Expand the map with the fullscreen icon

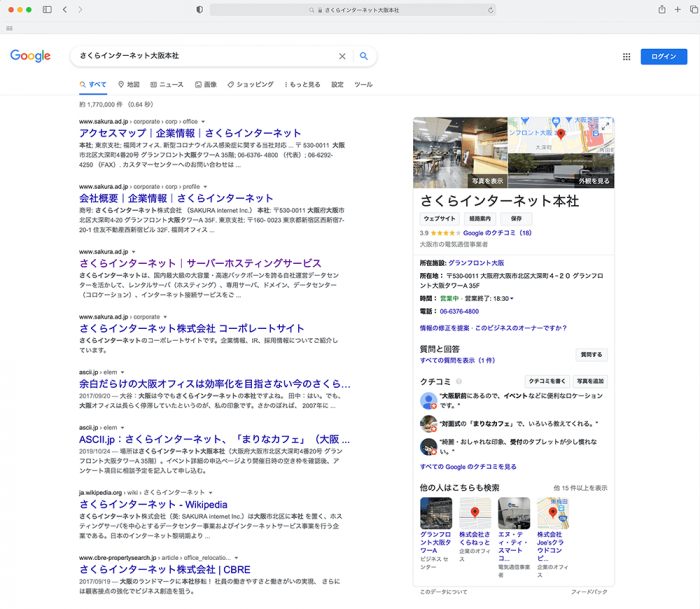[605, 126]
